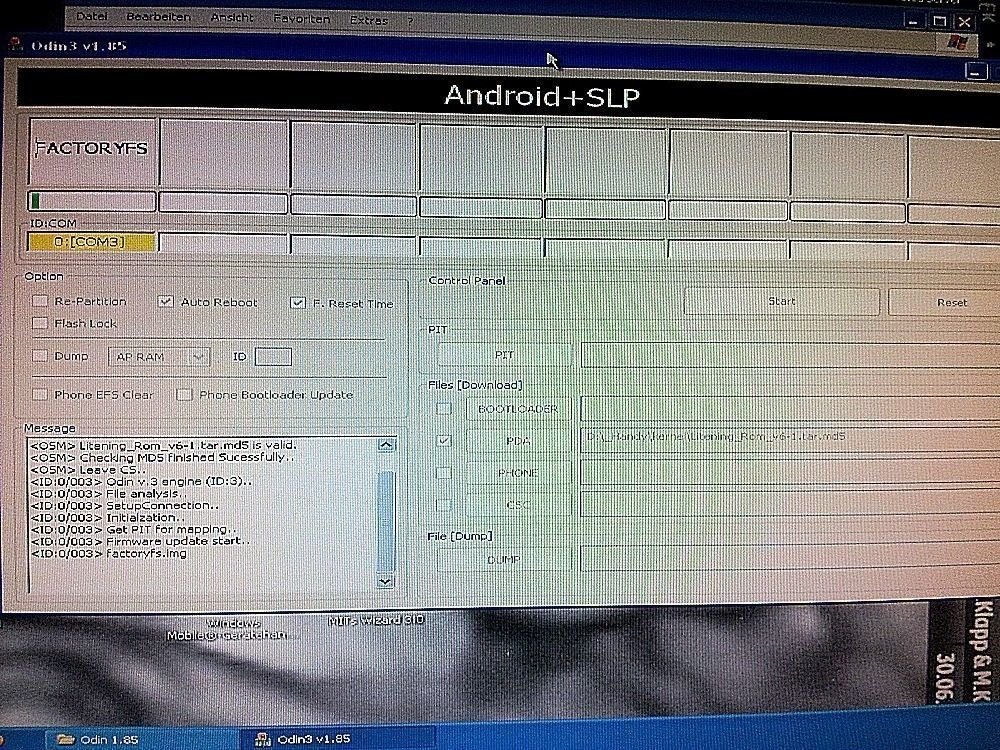Open the Datei menu
This screenshot has height=750, width=1000.
tap(92, 17)
